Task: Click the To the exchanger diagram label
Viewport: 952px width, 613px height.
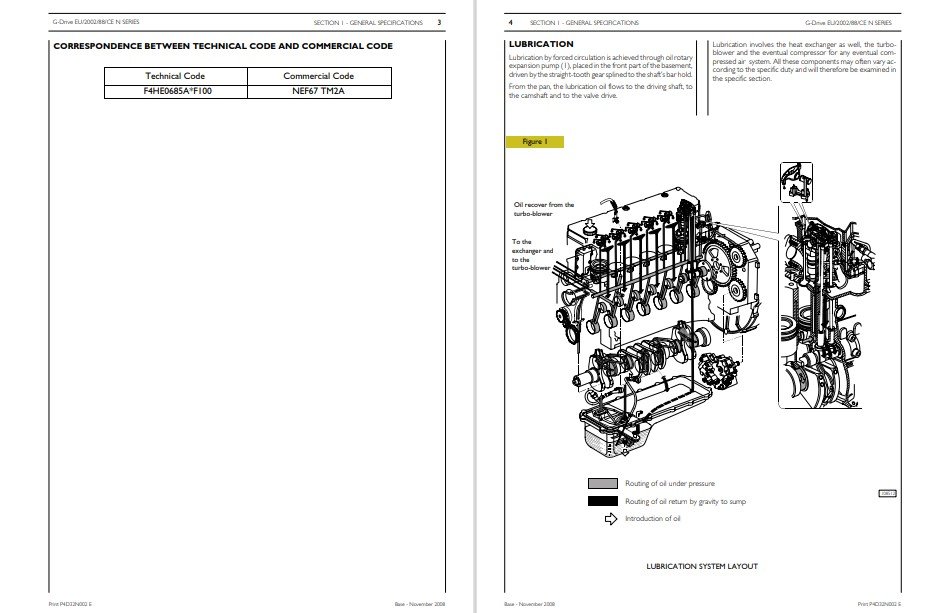Action: coord(532,255)
